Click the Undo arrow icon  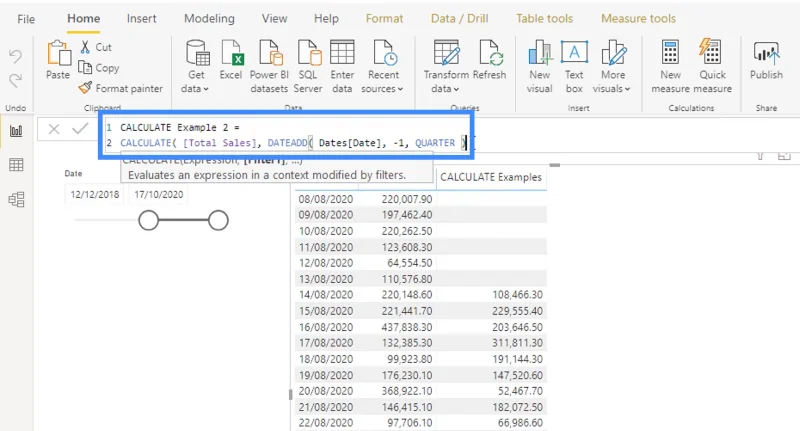15,56
